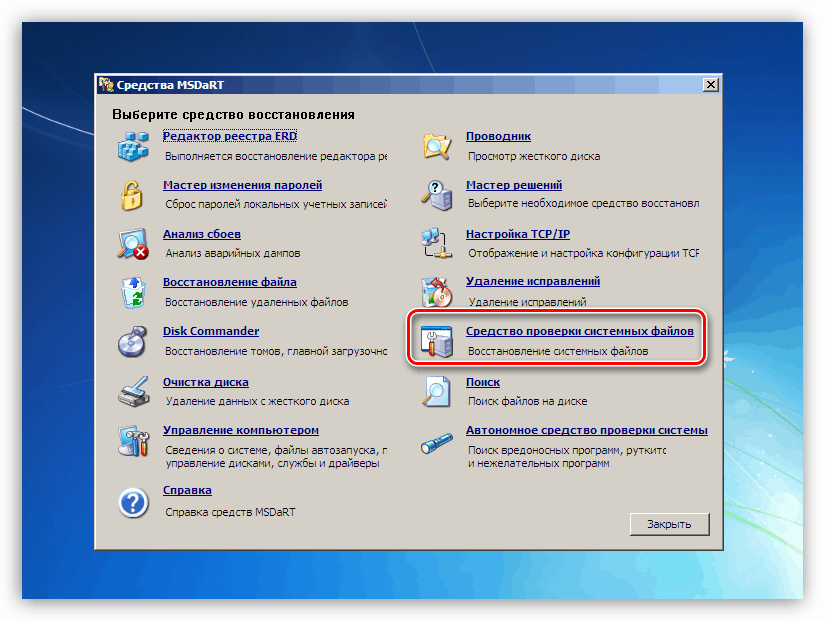Click the Закрыть button
Screen dimensions: 825x621
click(669, 524)
